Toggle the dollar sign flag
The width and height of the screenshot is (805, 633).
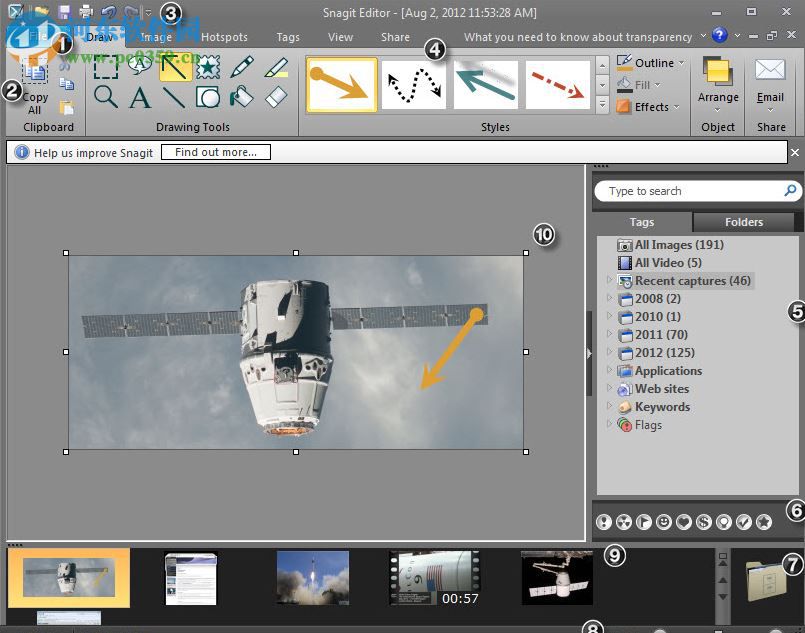[703, 522]
